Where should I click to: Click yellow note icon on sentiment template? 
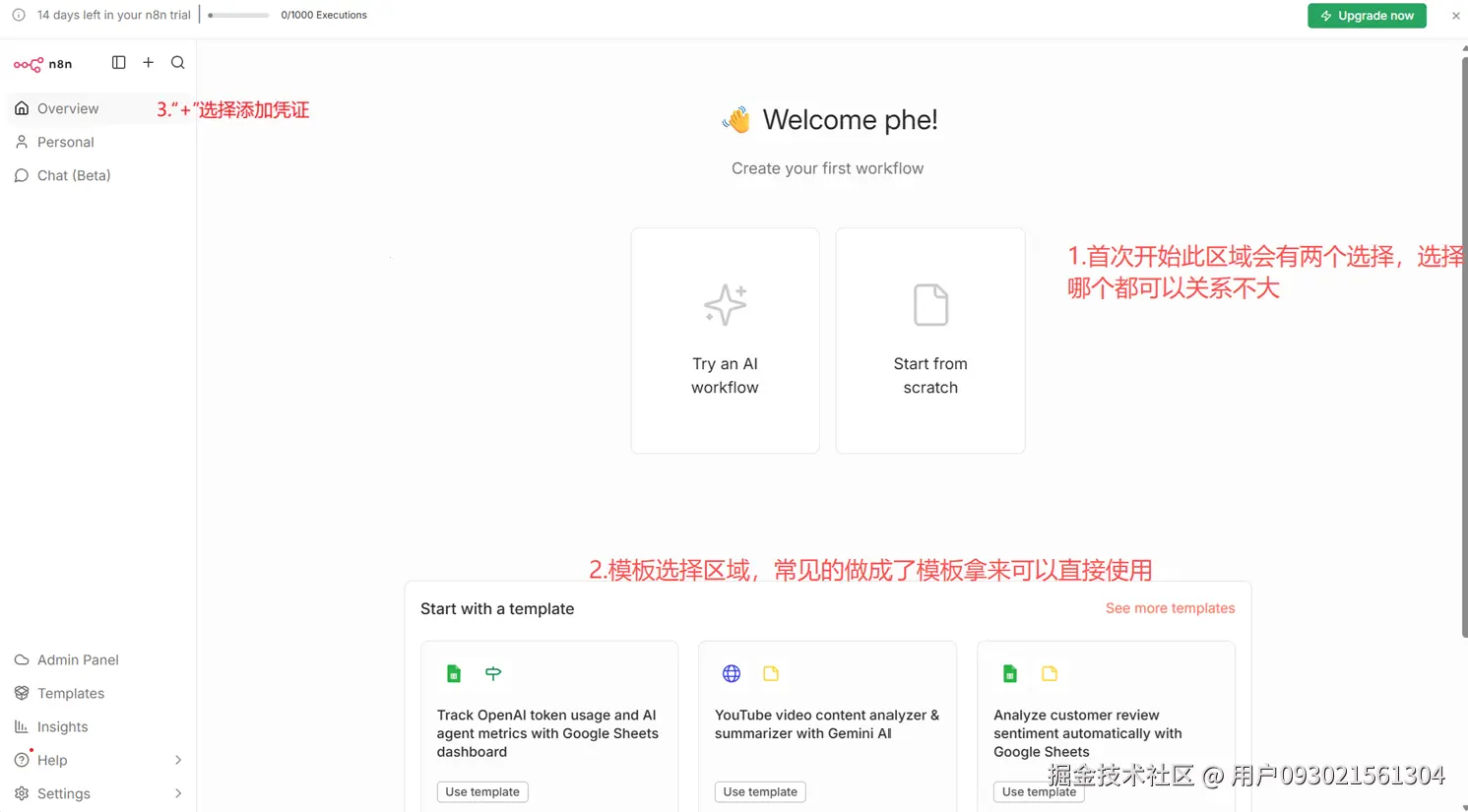[1050, 674]
